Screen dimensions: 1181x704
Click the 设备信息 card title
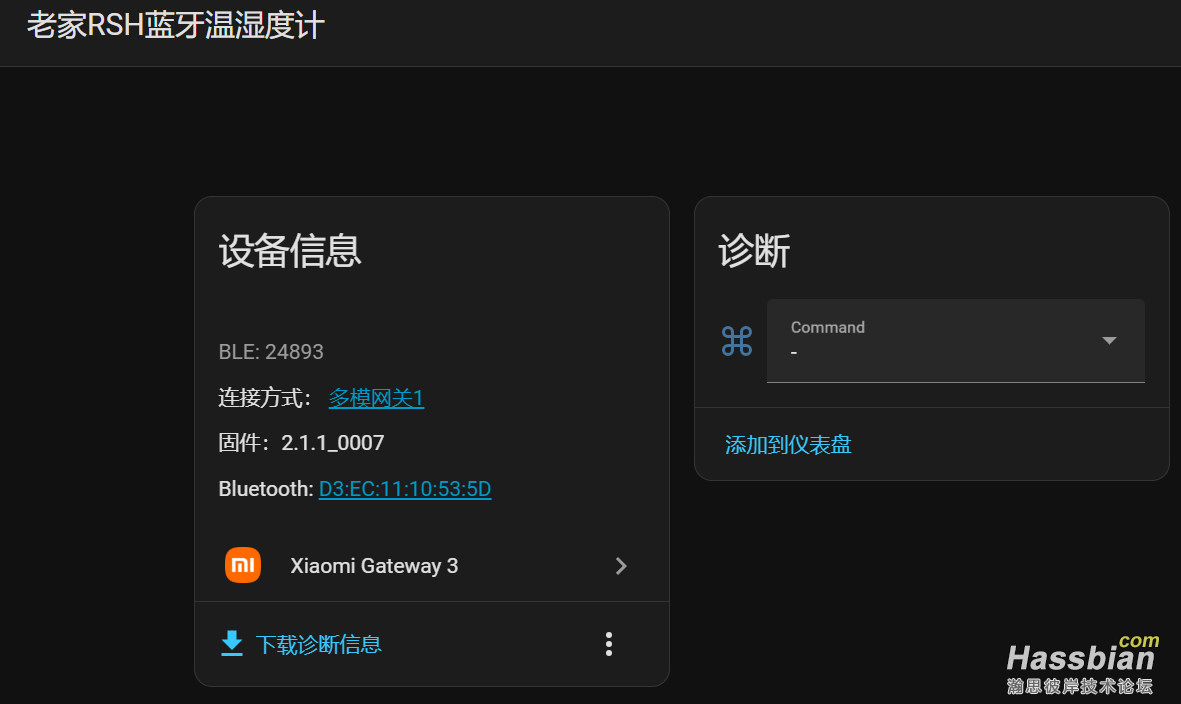290,251
